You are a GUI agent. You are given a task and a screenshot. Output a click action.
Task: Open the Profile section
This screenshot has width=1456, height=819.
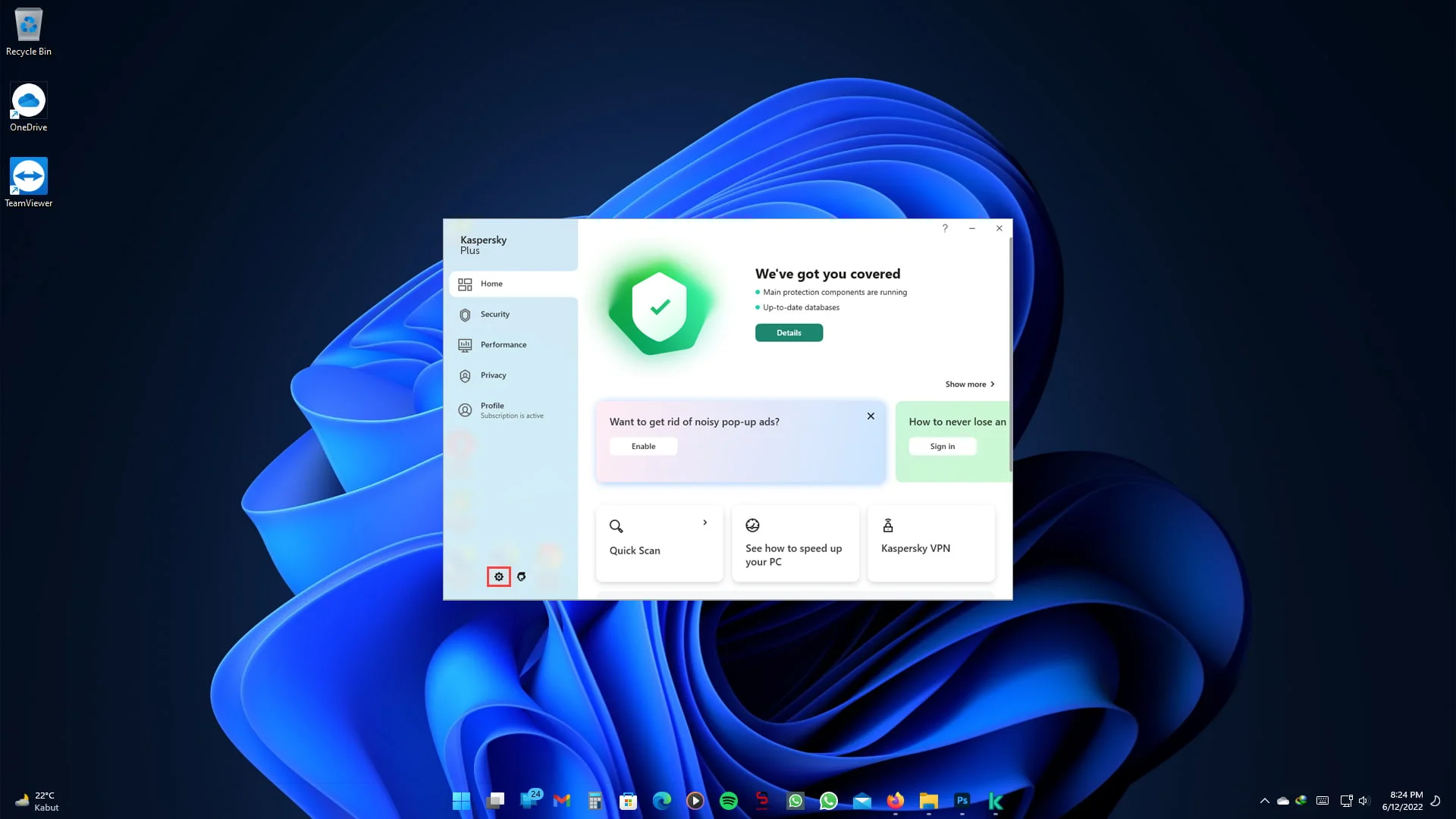[x=513, y=410]
